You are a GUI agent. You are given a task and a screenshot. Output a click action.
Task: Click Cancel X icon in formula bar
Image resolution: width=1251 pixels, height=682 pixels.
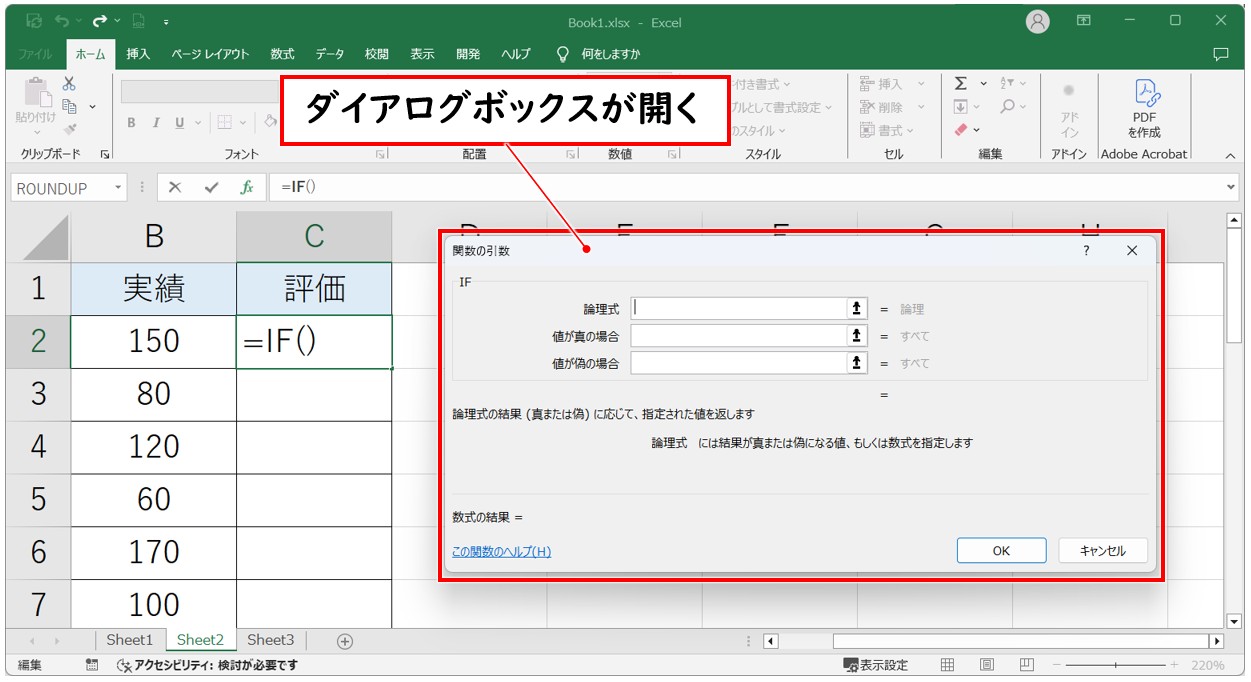pos(175,188)
